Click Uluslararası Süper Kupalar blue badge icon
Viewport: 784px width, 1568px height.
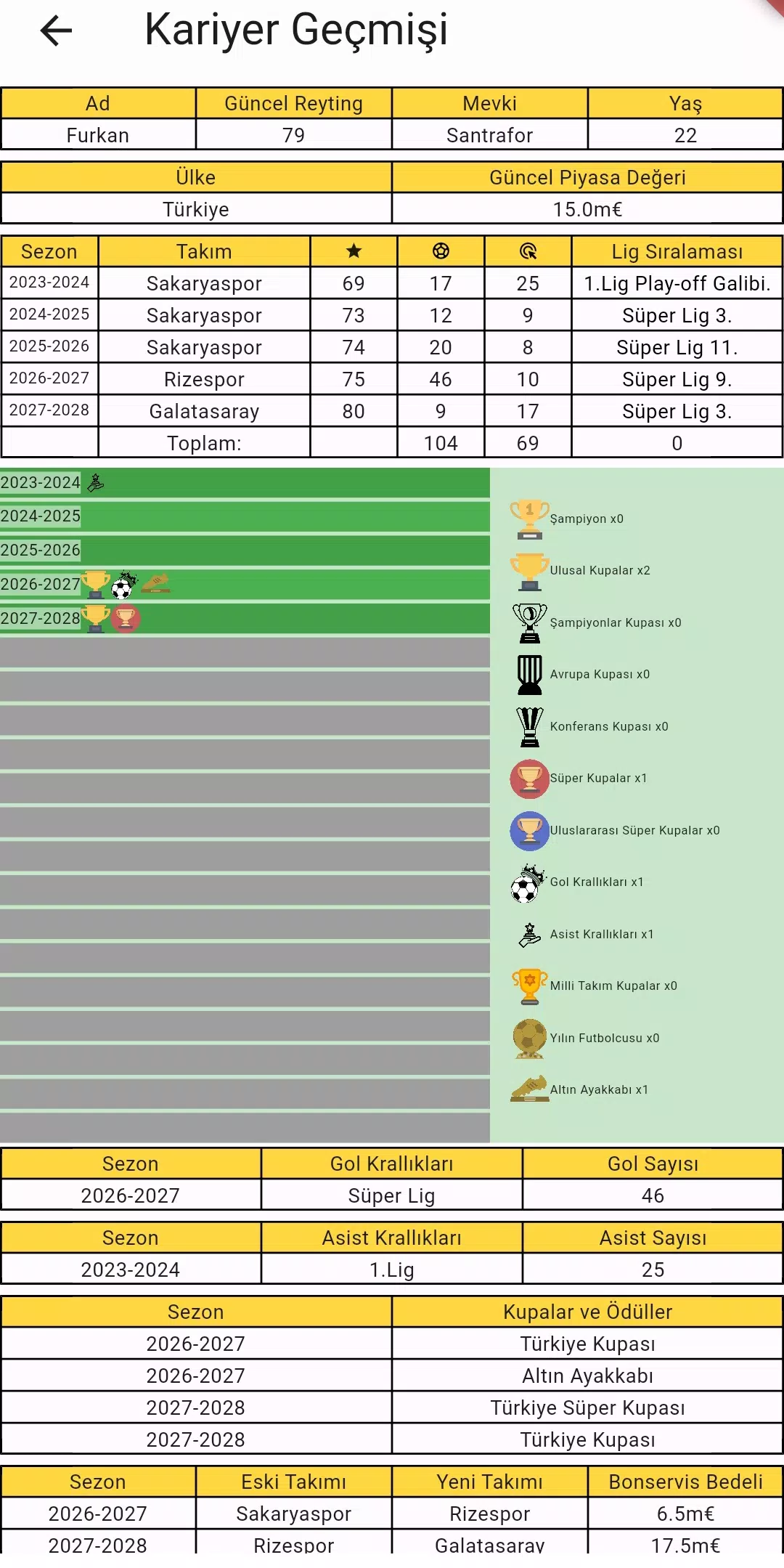[x=529, y=831]
